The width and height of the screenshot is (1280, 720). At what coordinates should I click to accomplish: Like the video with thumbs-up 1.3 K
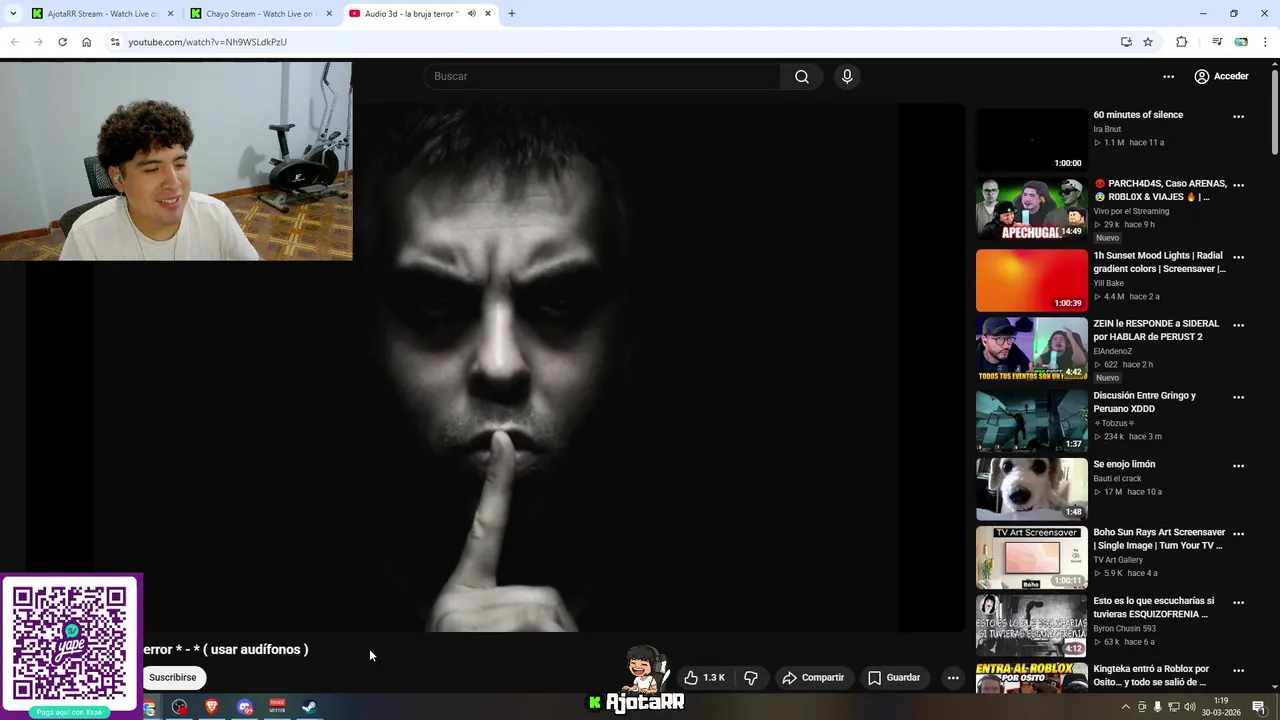(x=705, y=678)
